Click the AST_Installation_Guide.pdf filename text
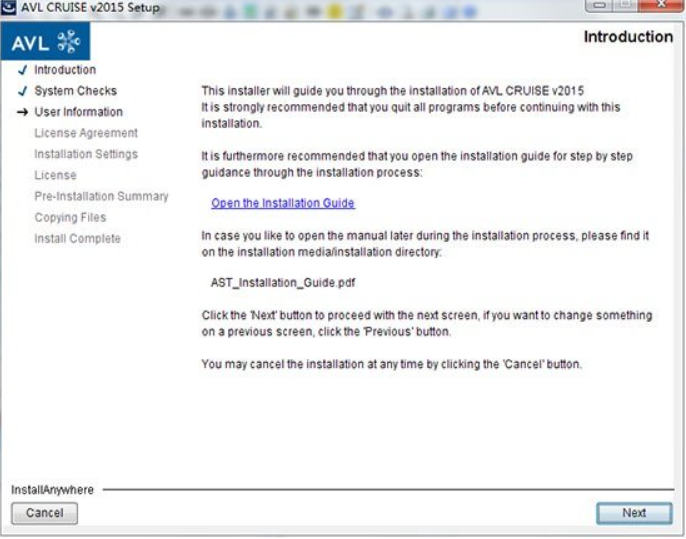The width and height of the screenshot is (686, 539). (x=283, y=283)
